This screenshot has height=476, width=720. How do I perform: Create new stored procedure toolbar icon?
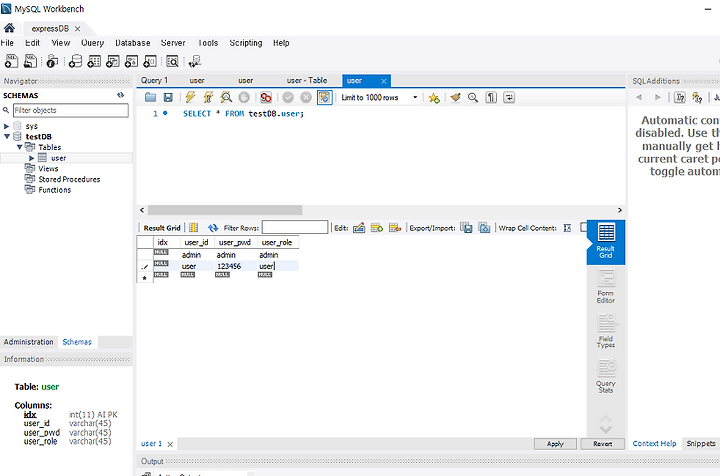pos(131,61)
